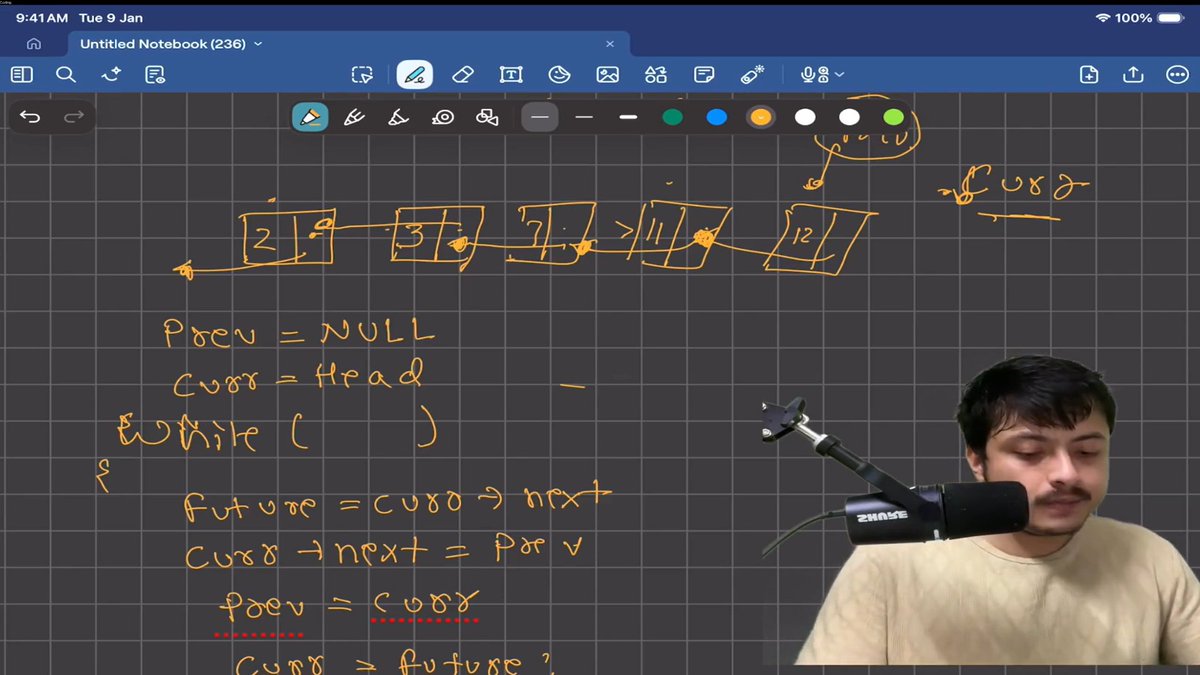
Task: Select the Text box tool
Action: point(511,75)
